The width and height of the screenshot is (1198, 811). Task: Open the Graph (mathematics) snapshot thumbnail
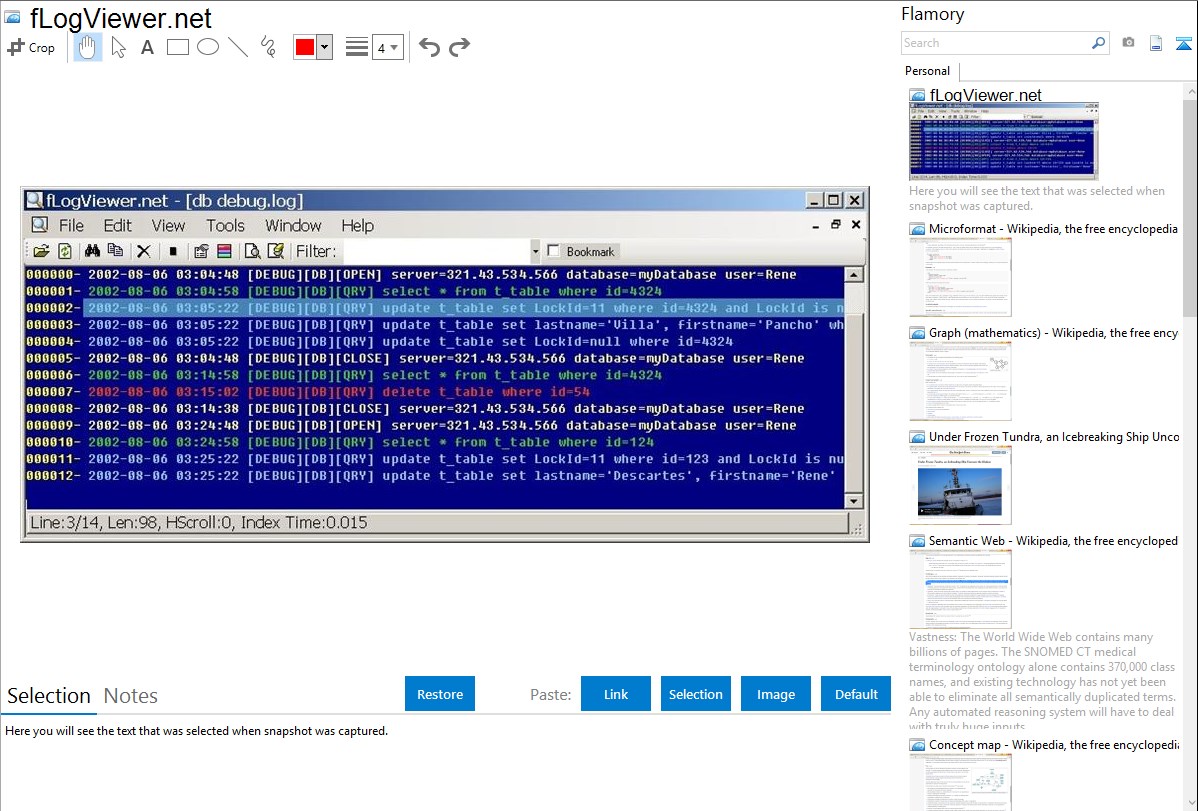point(960,381)
